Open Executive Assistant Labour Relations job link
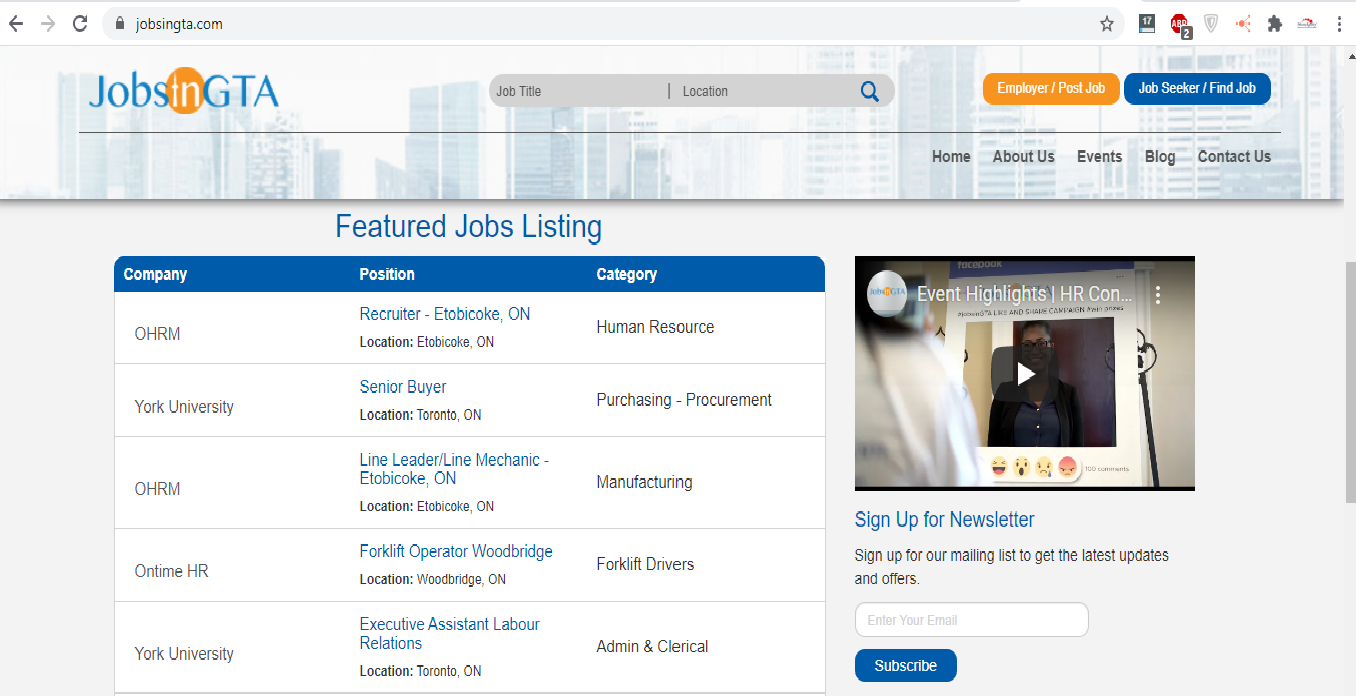1356x696 pixels. [449, 633]
